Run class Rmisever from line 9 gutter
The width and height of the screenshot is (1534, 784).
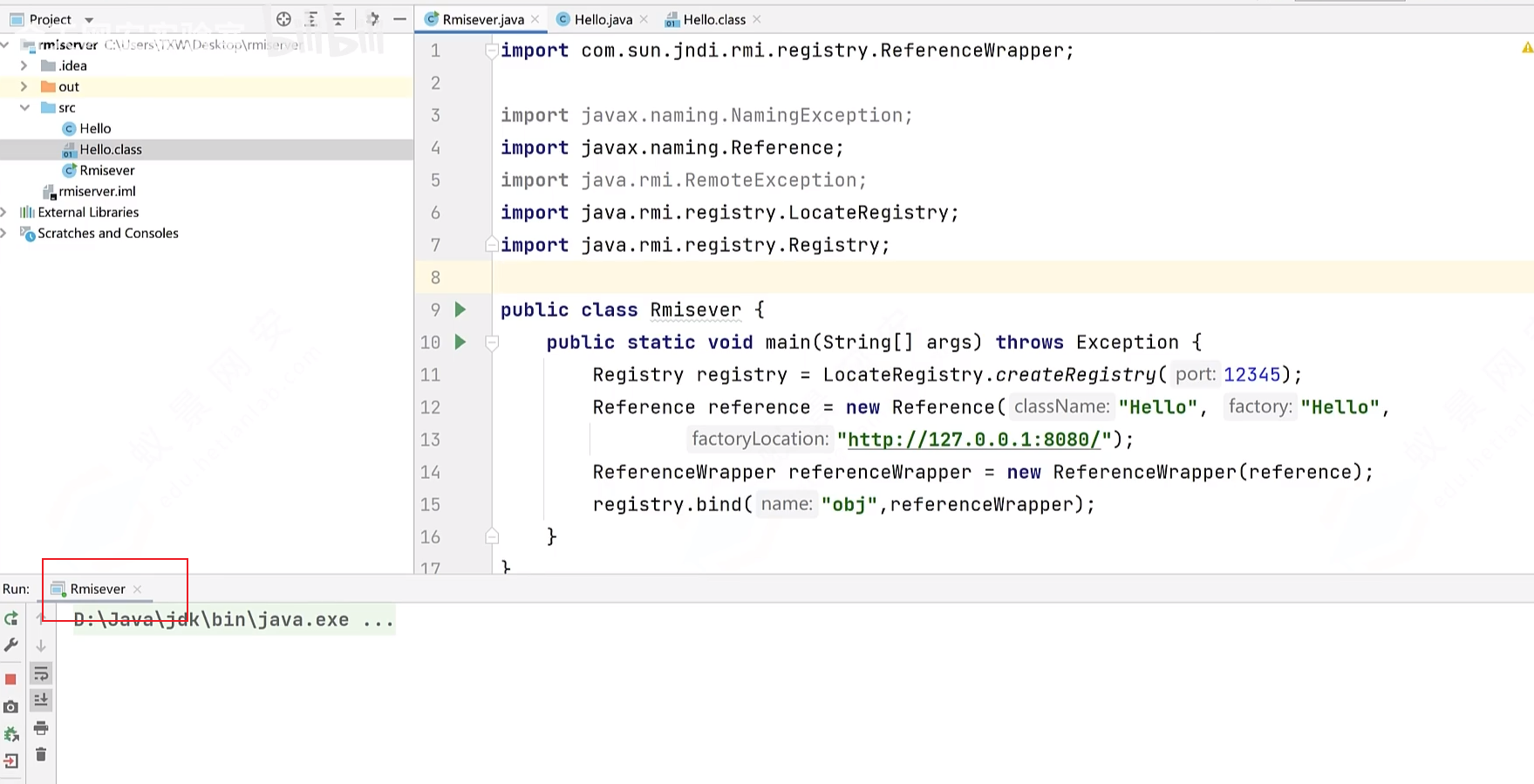click(460, 310)
